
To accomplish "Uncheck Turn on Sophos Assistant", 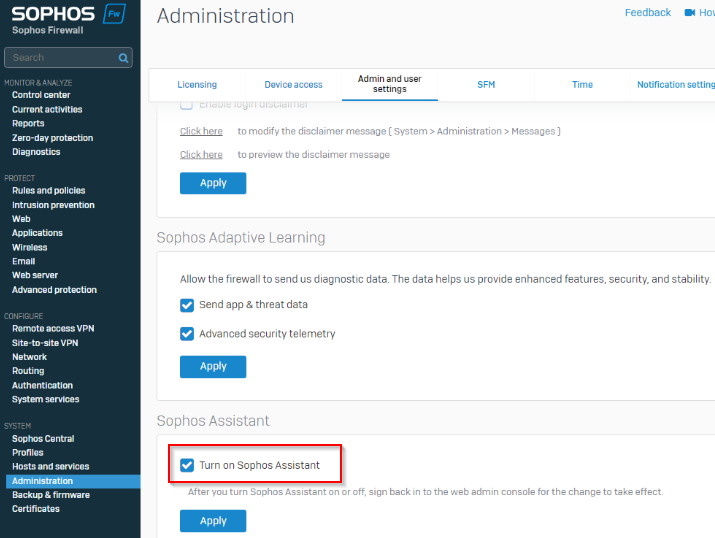I will pyautogui.click(x=187, y=465).
